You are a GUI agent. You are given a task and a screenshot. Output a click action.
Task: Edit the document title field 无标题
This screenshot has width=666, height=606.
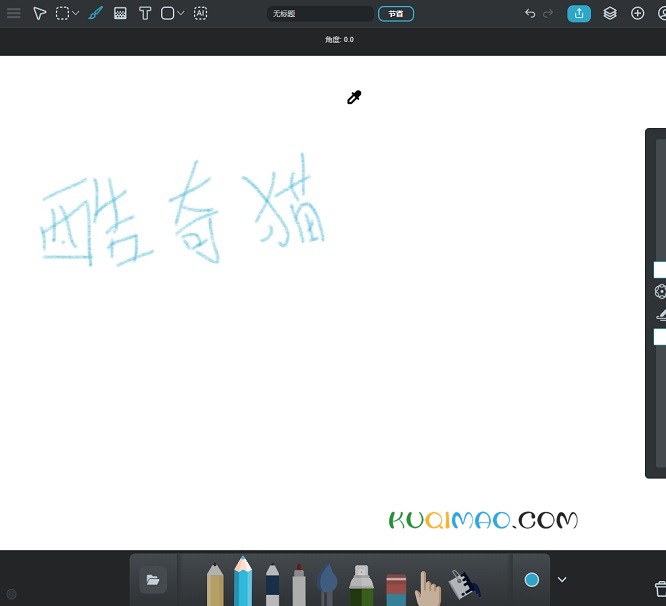(320, 14)
